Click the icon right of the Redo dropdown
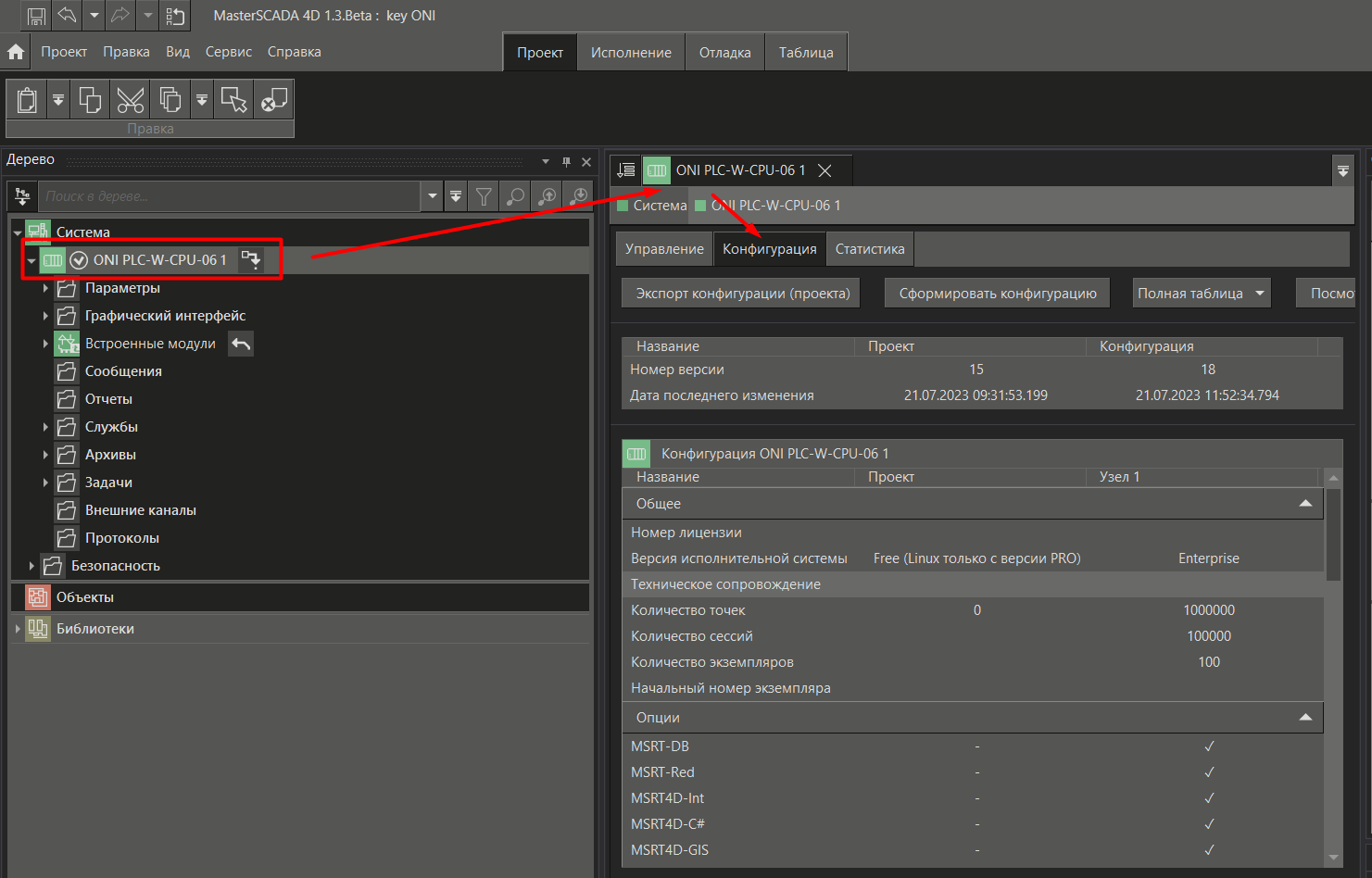This screenshot has height=878, width=1372. [x=175, y=16]
